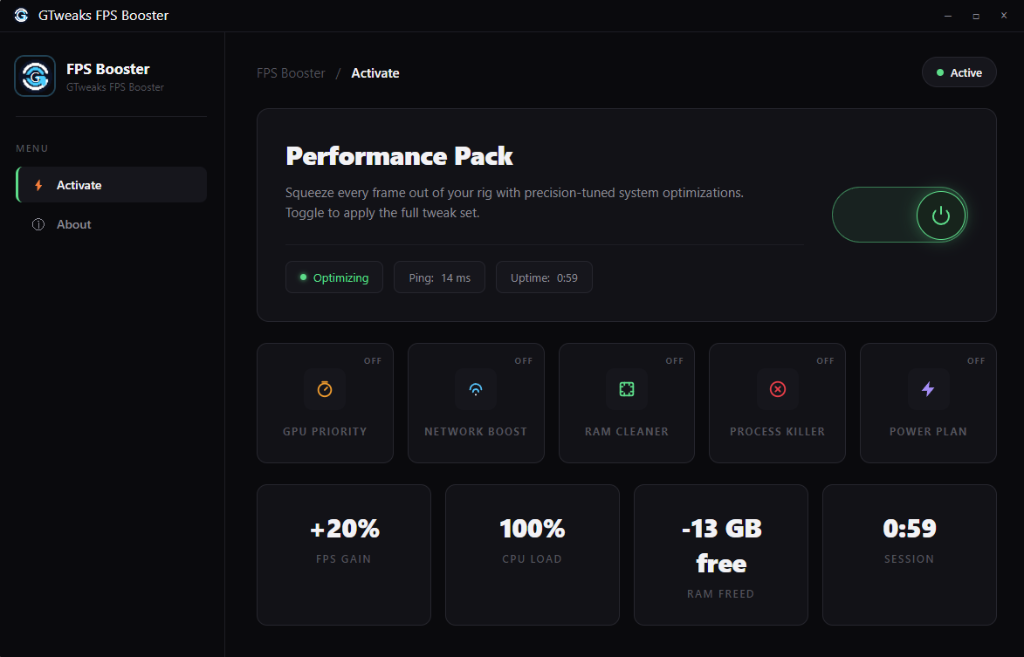Click the Uptime 0:59 chip
The width and height of the screenshot is (1024, 657).
click(544, 278)
